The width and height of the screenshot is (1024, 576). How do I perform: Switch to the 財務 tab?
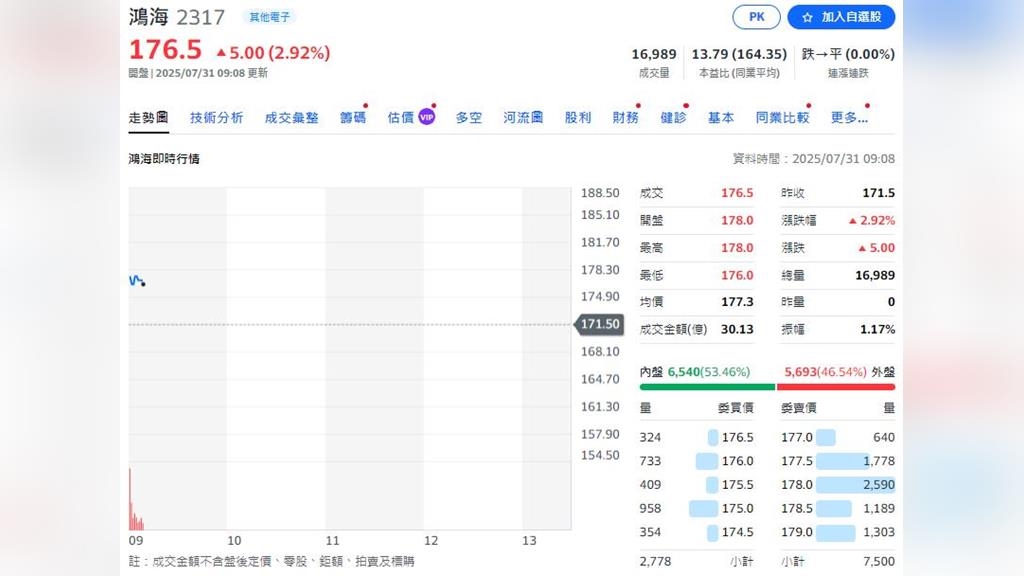(x=626, y=118)
